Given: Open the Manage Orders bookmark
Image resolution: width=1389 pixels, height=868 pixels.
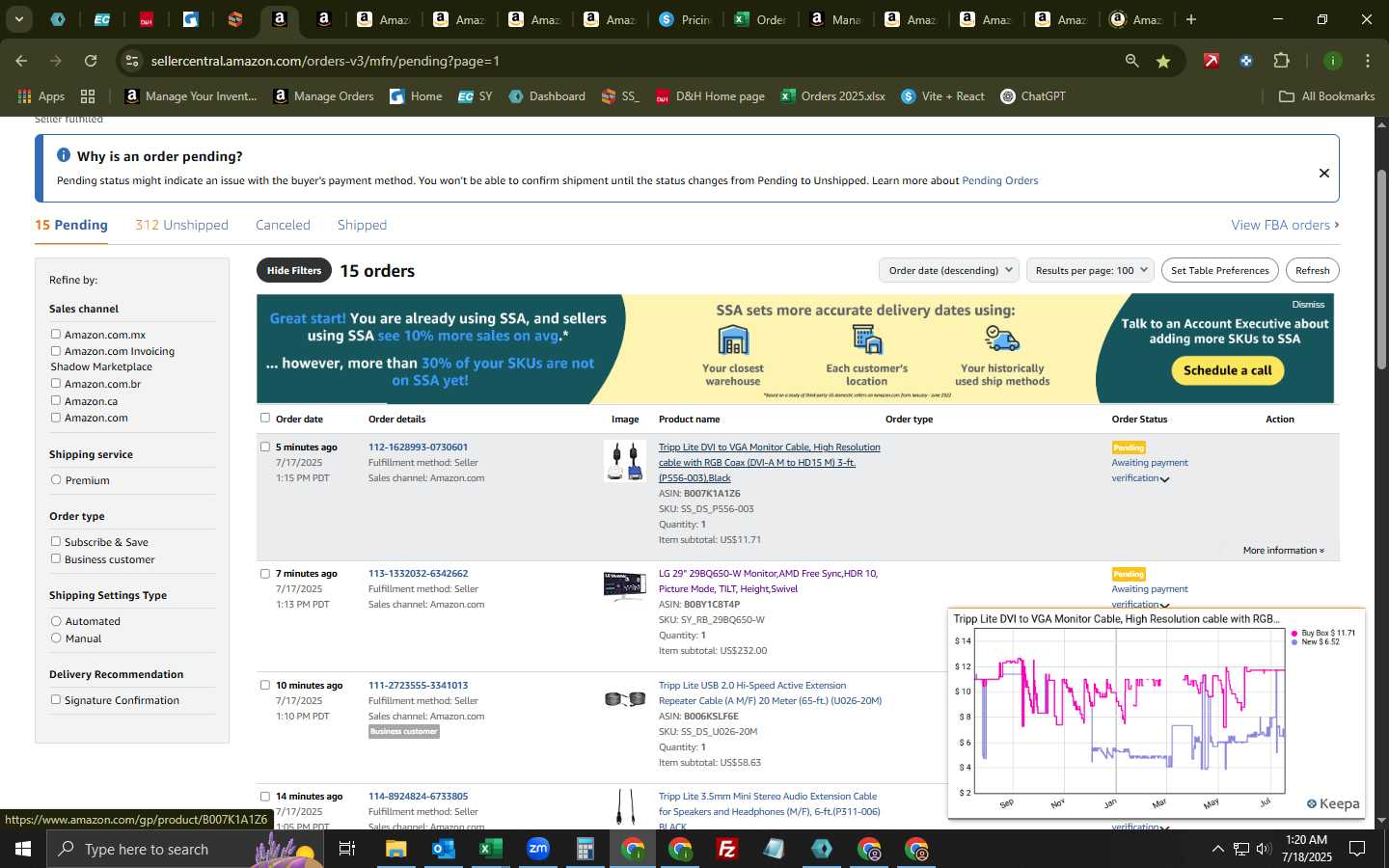Looking at the screenshot, I should [324, 96].
